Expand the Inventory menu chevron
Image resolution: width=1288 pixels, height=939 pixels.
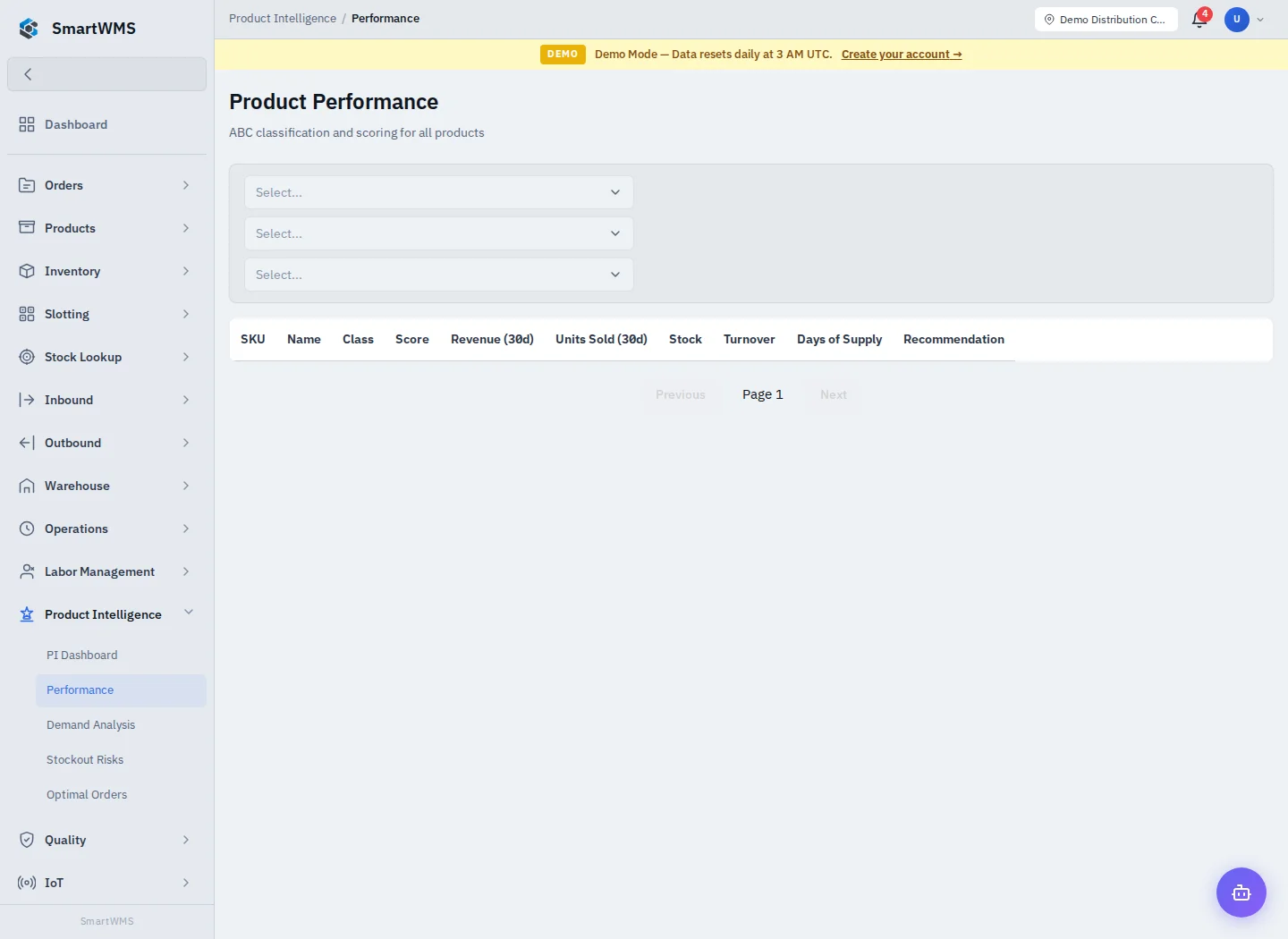186,271
